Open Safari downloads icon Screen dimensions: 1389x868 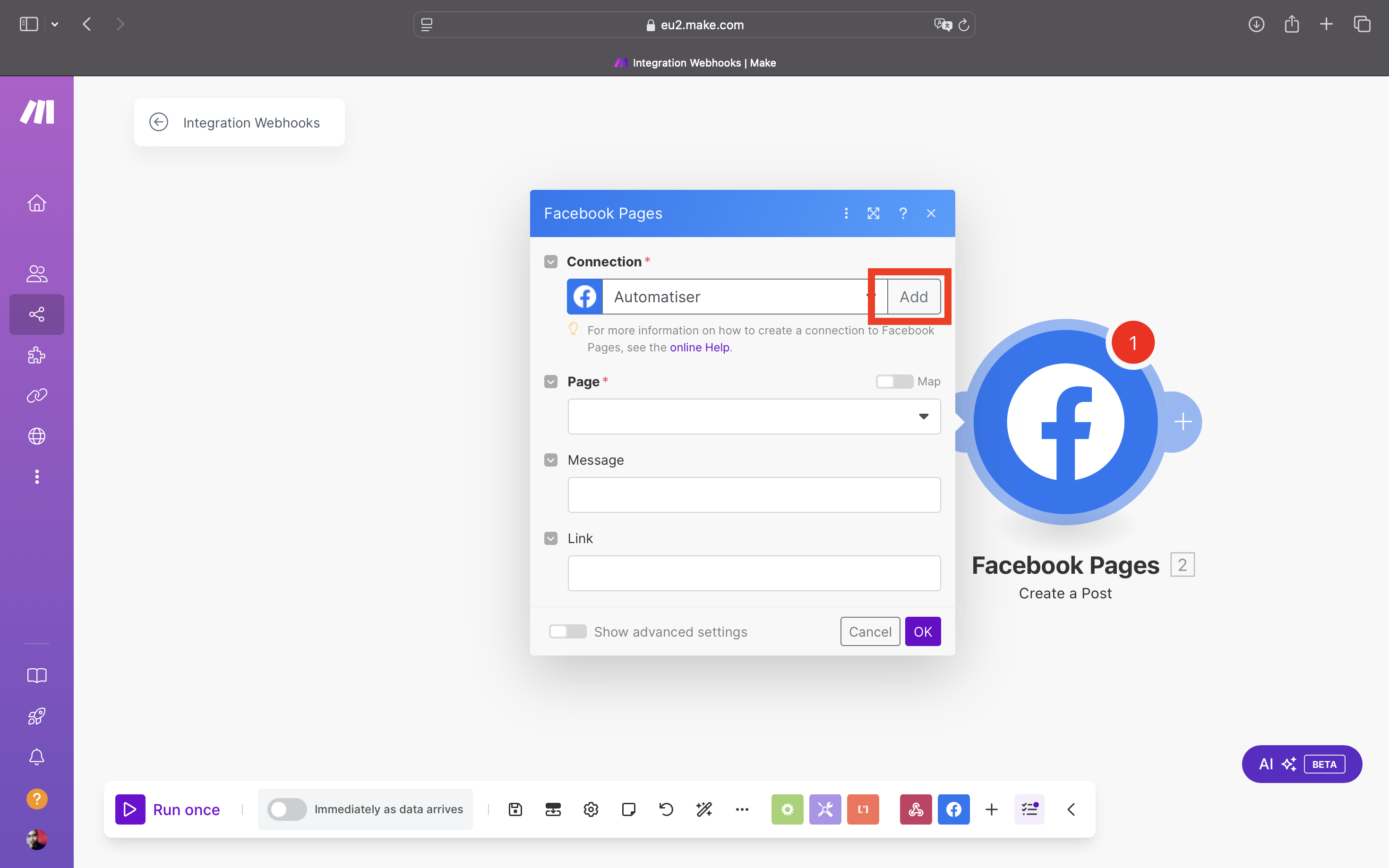point(1256,24)
